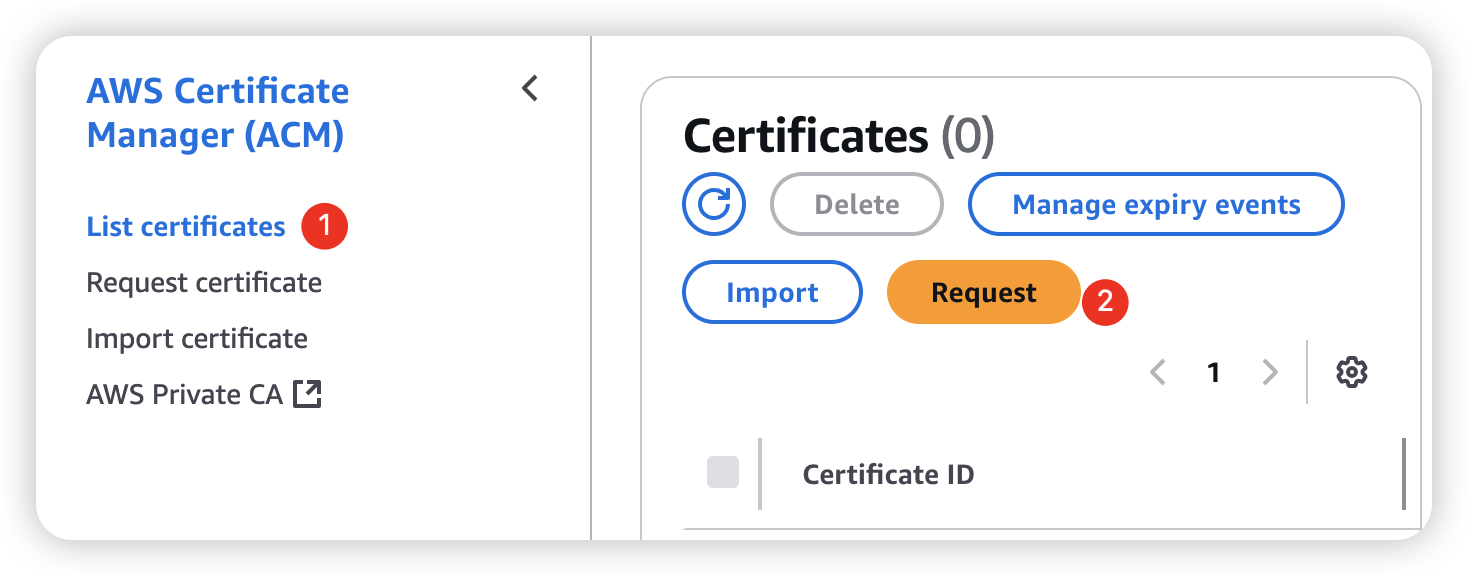Click AWS Certificate Manager (ACM) title

(x=218, y=112)
